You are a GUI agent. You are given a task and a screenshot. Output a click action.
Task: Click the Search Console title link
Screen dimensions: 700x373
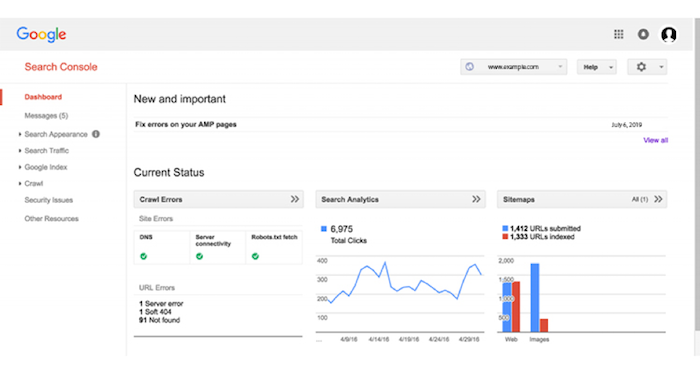pos(61,67)
